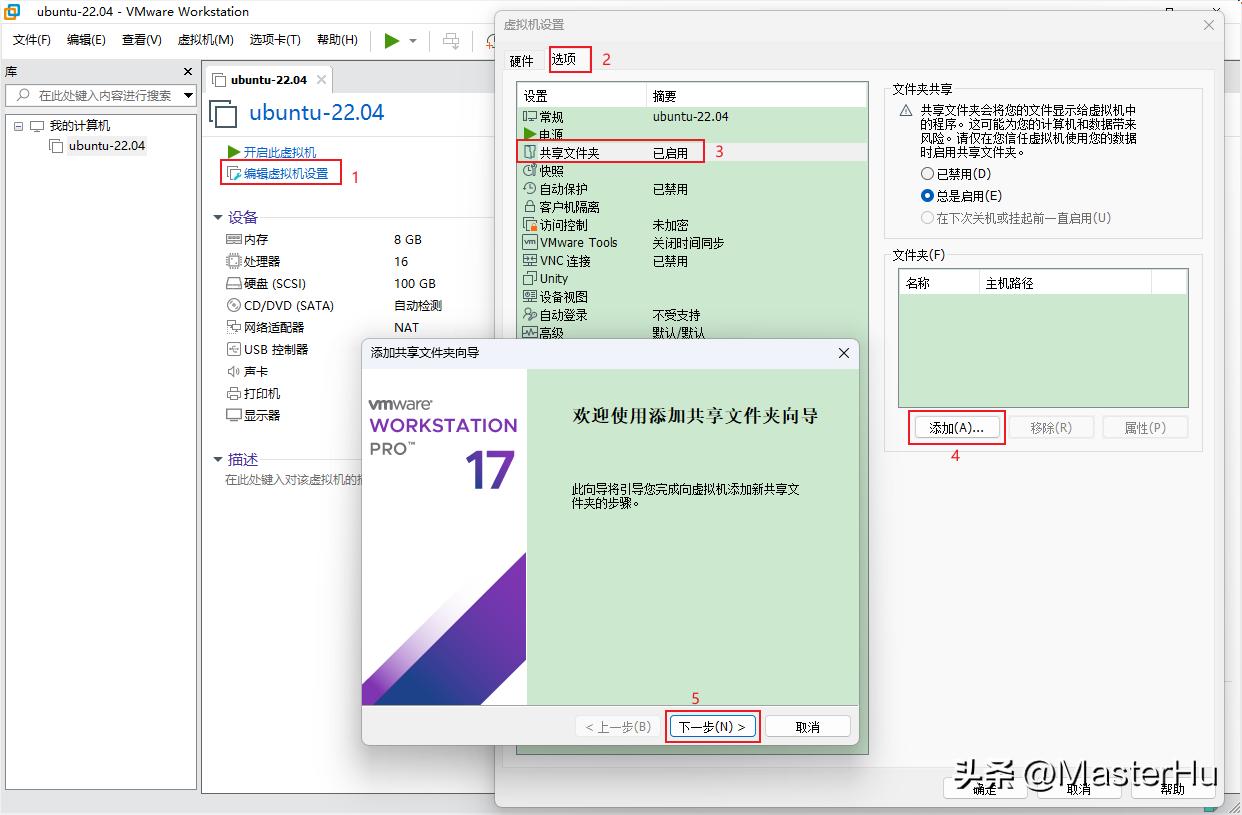Choose 在下次关机或挂起前一直启用(U) option
The height and width of the screenshot is (815, 1242).
(x=928, y=217)
